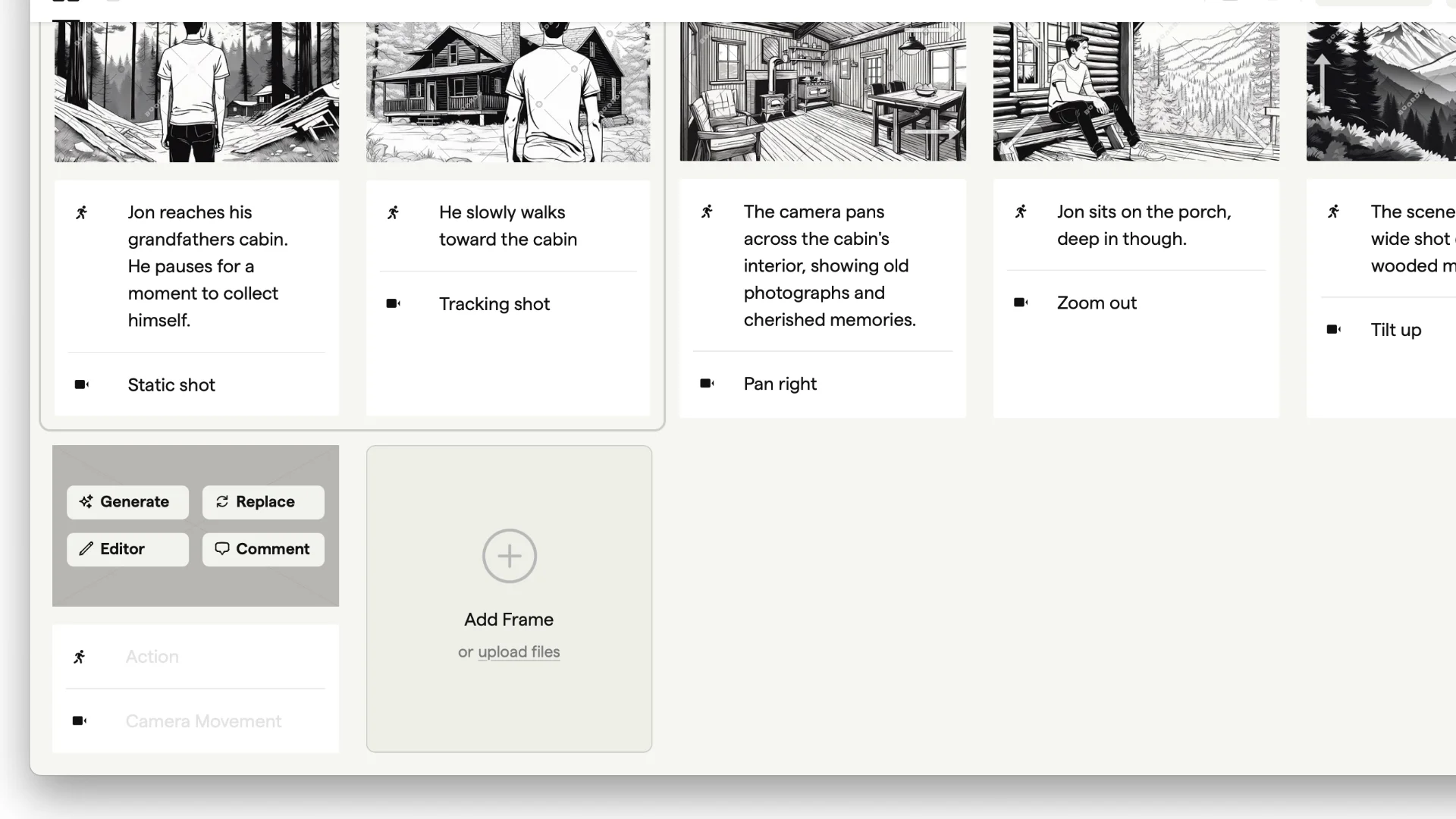The width and height of the screenshot is (1456, 819).
Task: Click the Replace button on the empty frame
Action: point(263,502)
